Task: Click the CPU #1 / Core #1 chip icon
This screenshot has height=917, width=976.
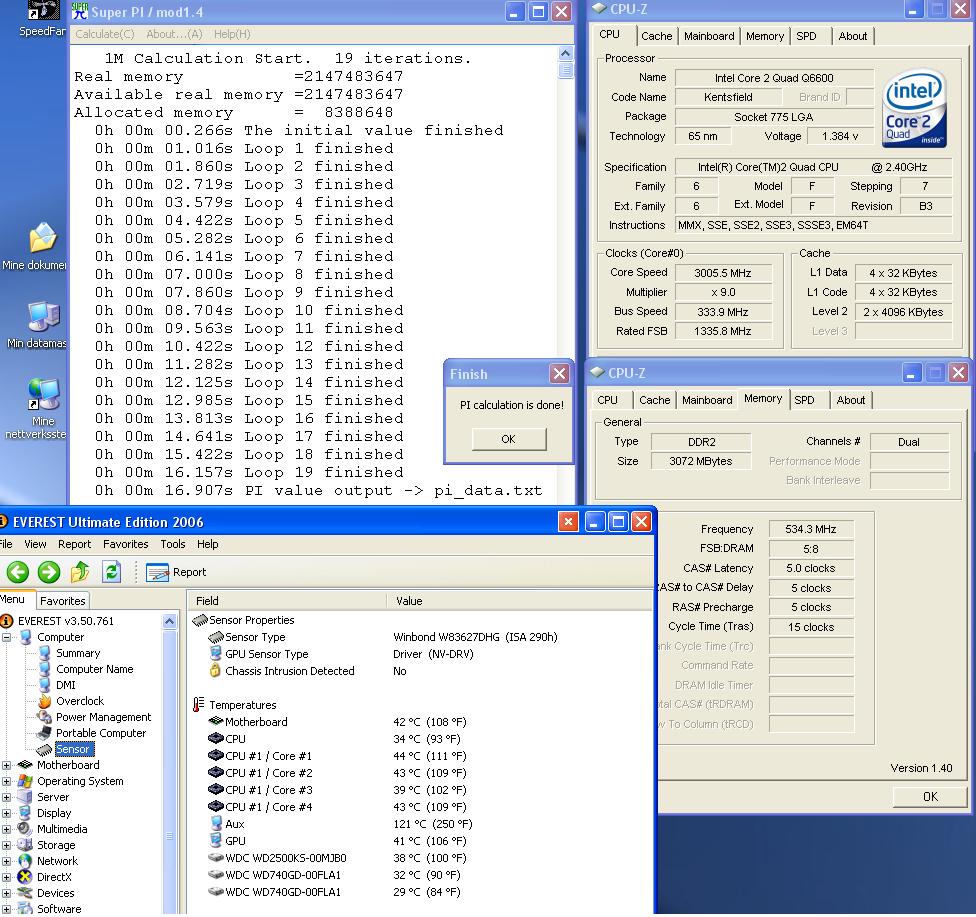Action: tap(215, 756)
